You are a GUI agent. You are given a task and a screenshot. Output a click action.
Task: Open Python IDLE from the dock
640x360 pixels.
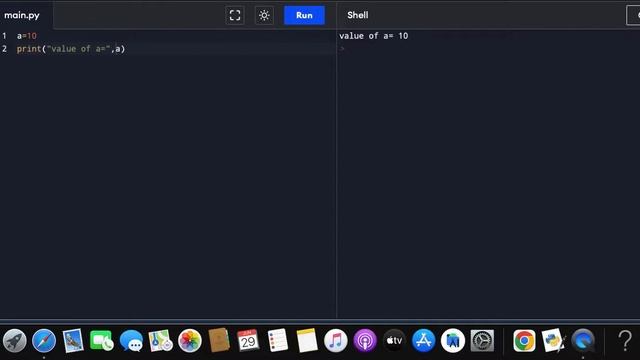tap(553, 340)
